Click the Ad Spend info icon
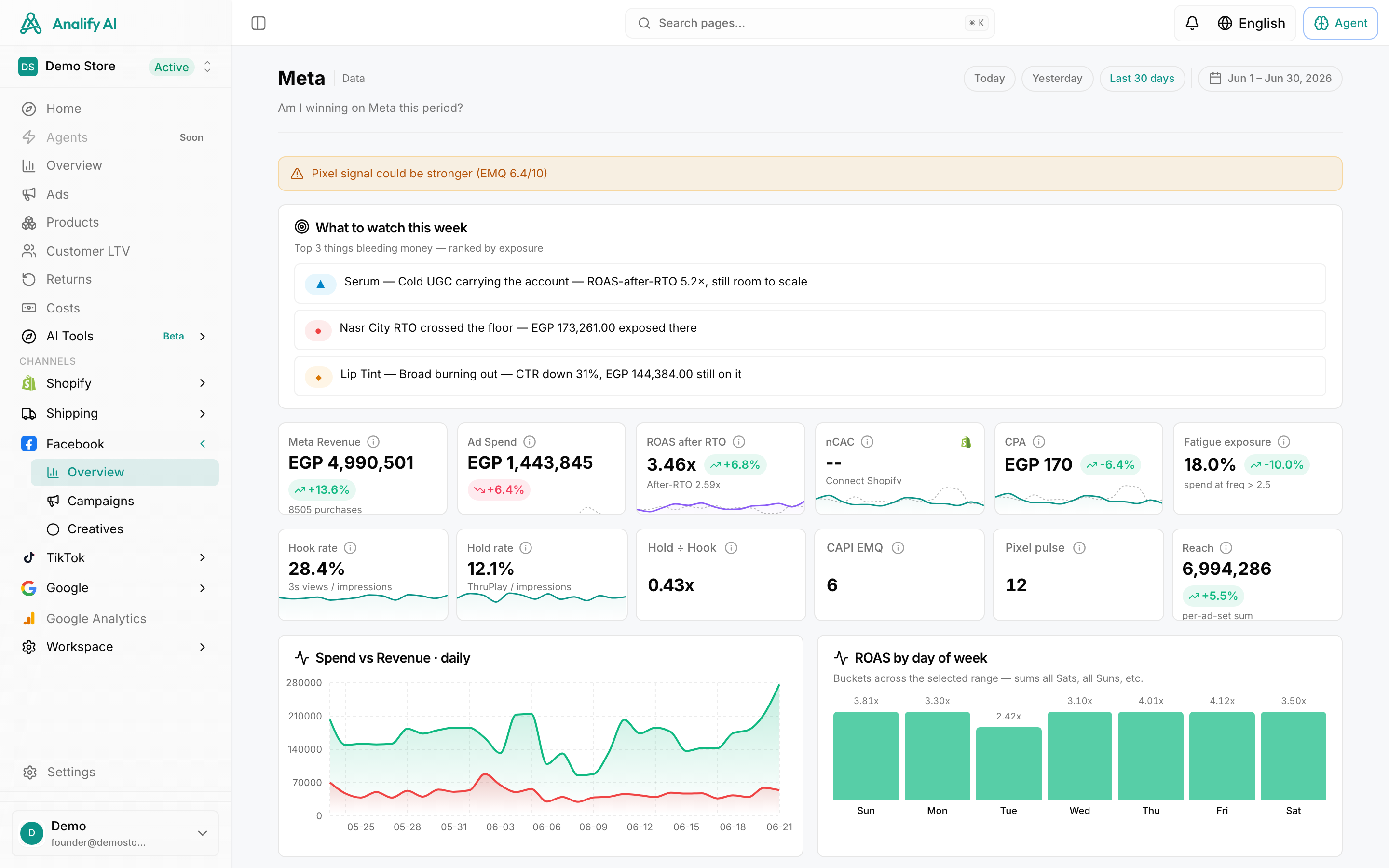1389x868 pixels. click(x=530, y=441)
